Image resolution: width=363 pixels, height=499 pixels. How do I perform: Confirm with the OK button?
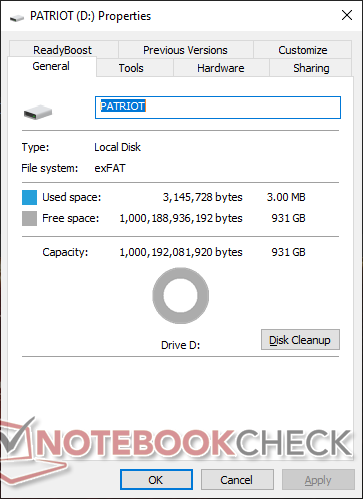pos(156,480)
